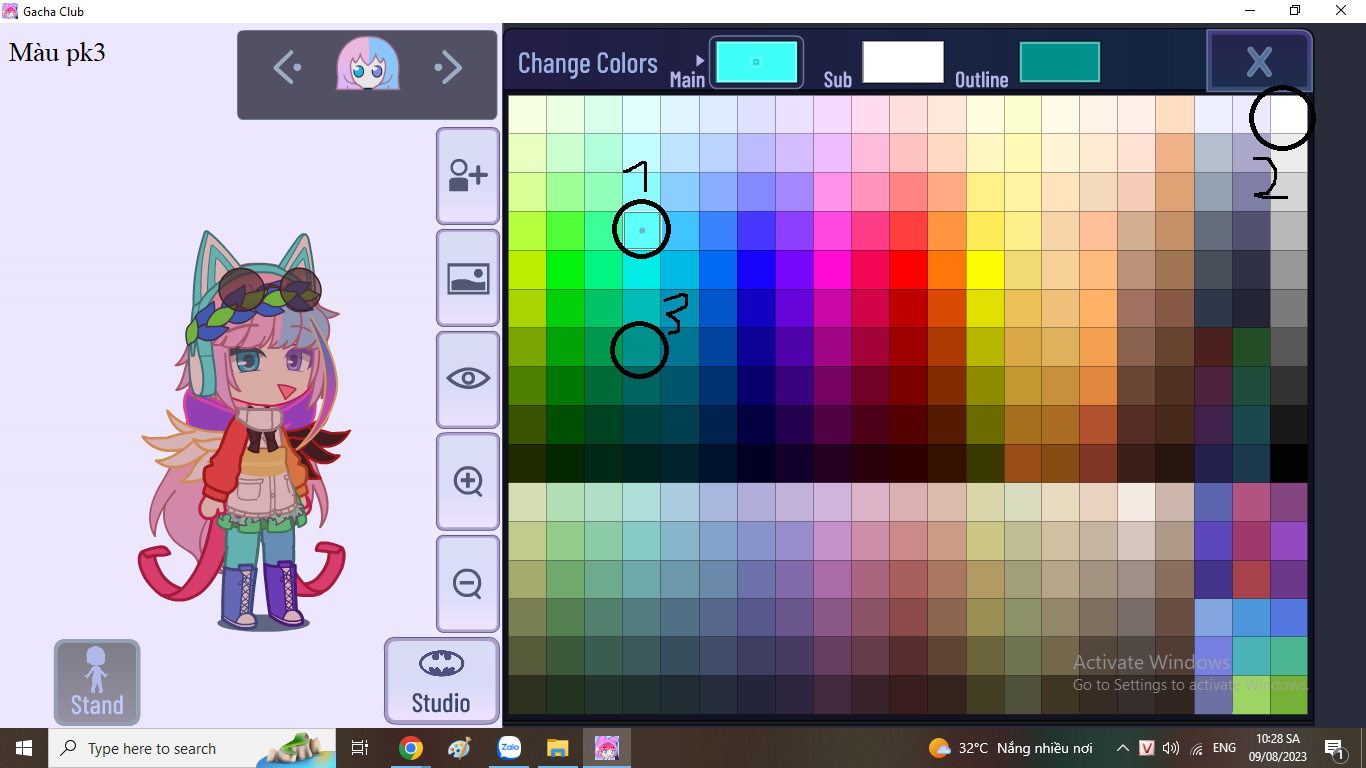The image size is (1366, 768).
Task: Toggle the eye visibility button
Action: tap(467, 379)
